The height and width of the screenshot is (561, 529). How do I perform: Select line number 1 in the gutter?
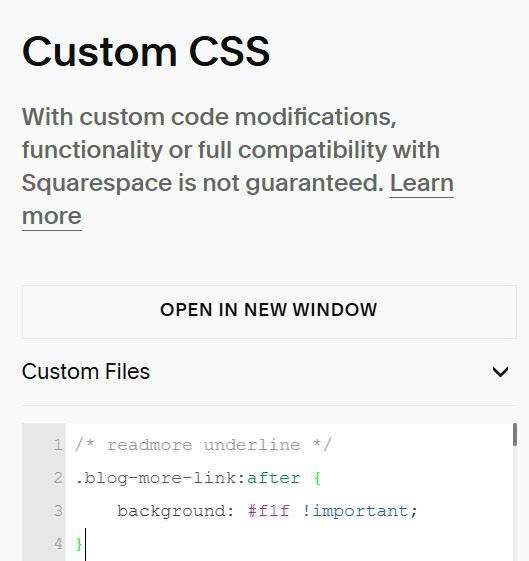pos(58,445)
